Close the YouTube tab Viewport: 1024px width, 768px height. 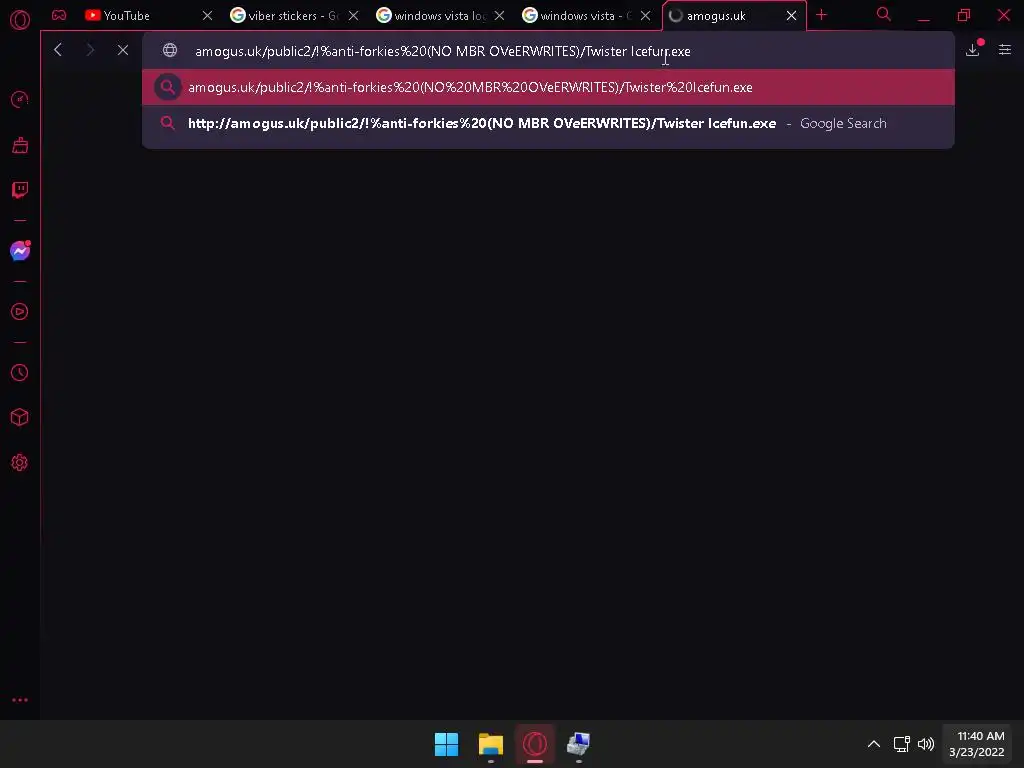(x=207, y=16)
